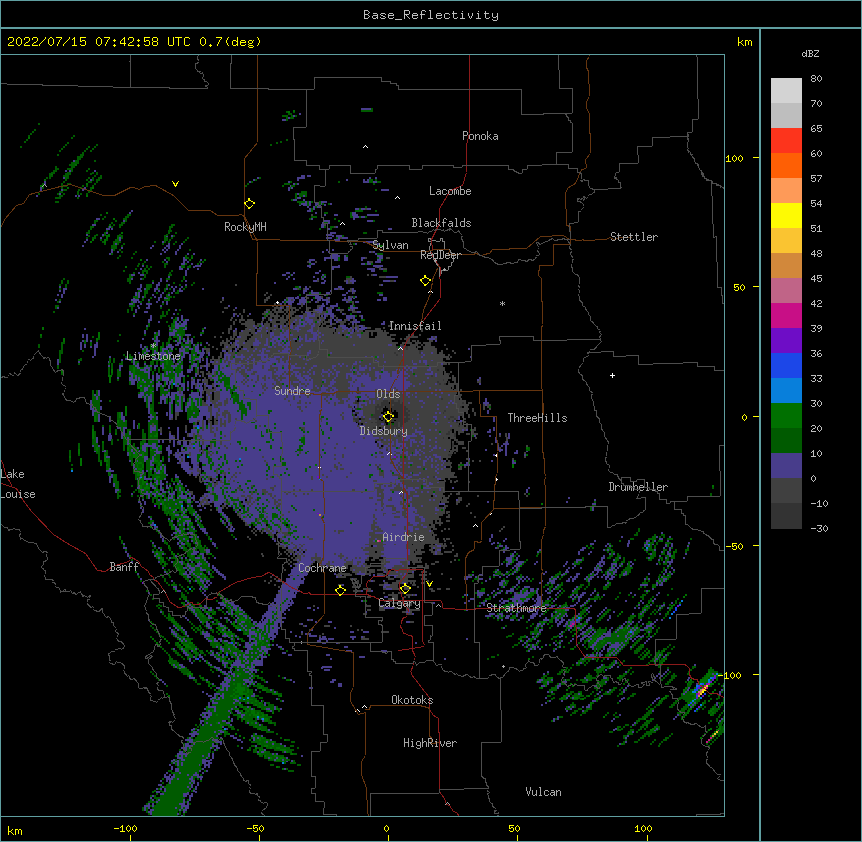
Task: Select the Okotoks label
Action: (412, 700)
